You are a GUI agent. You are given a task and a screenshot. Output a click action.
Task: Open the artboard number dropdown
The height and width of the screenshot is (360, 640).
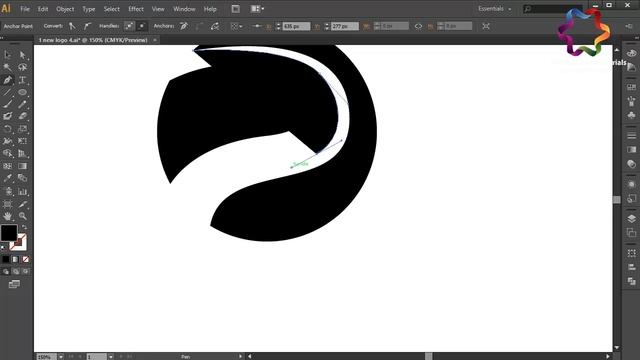click(111, 357)
